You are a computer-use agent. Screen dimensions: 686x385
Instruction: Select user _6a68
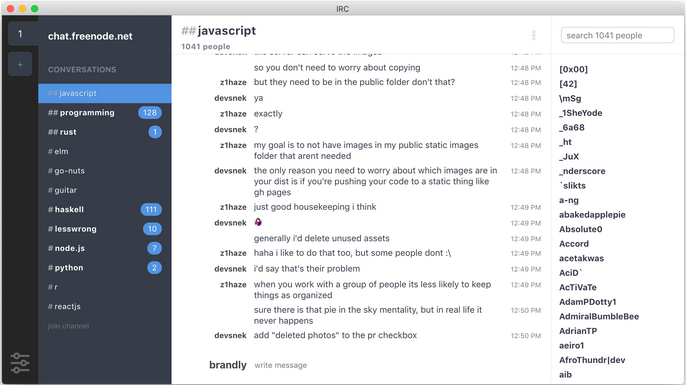click(x=572, y=127)
